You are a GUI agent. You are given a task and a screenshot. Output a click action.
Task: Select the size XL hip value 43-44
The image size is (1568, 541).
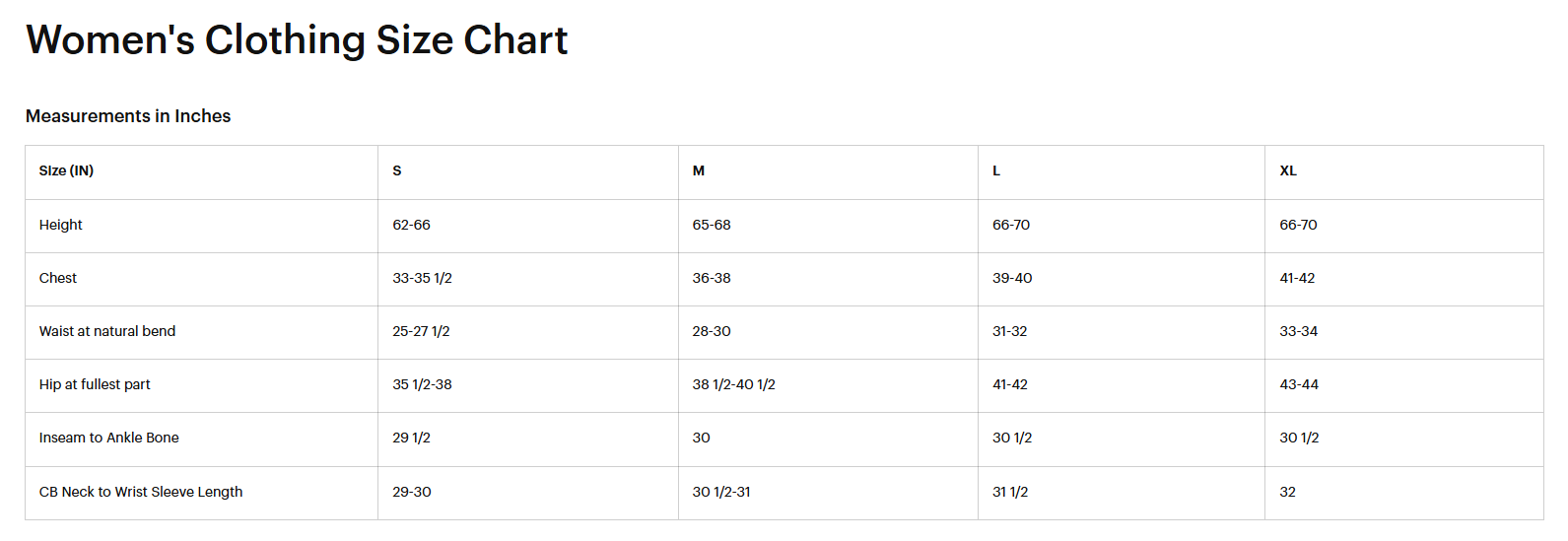(x=1299, y=384)
